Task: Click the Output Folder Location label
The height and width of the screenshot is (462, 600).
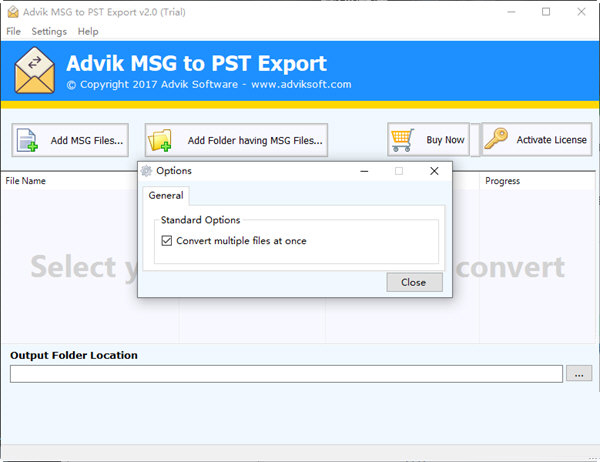Action: [74, 355]
